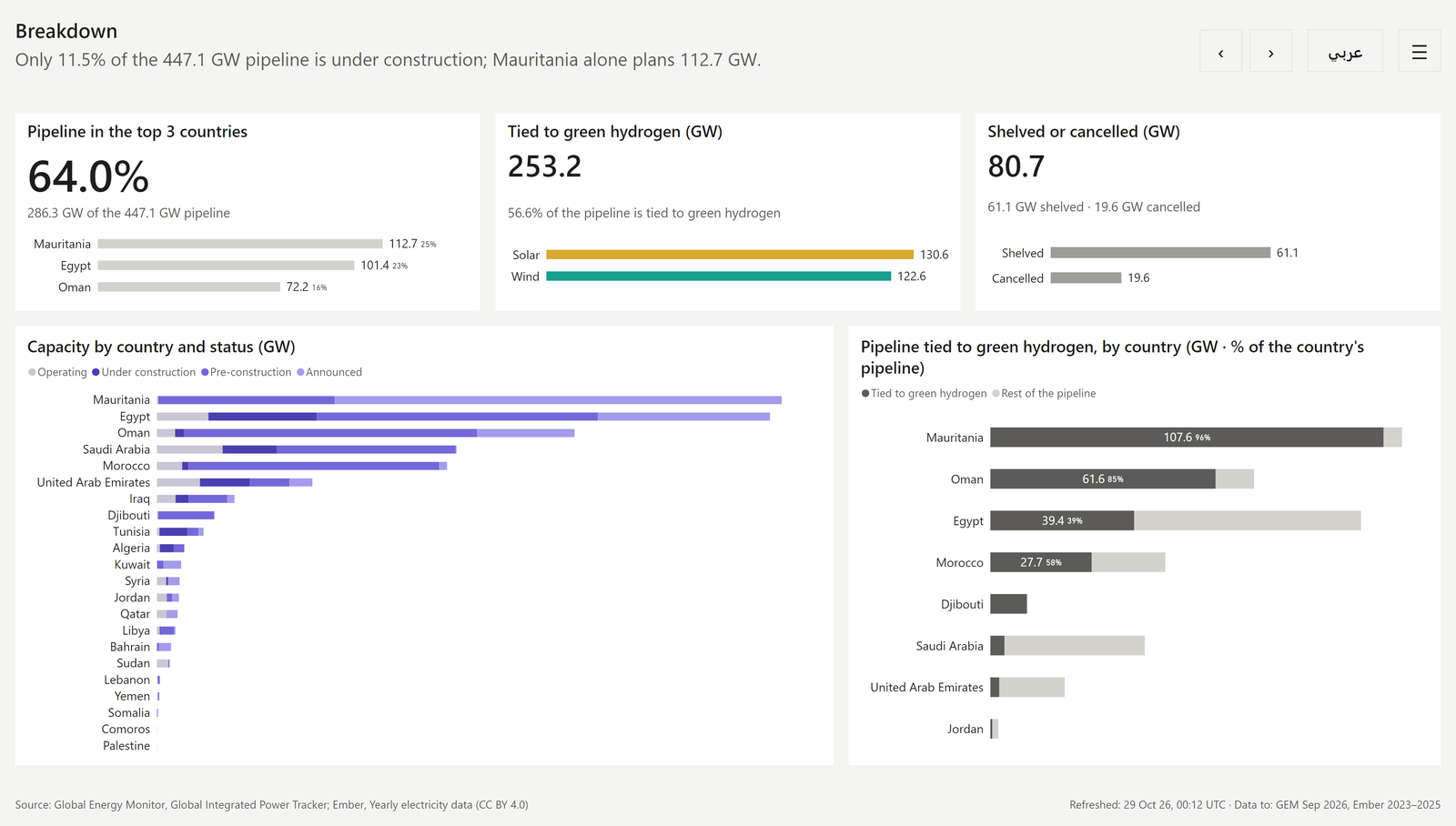Viewport: 1456px width, 826px height.
Task: Click 'Lebanon' label in capacity chart
Action: pyautogui.click(x=127, y=680)
